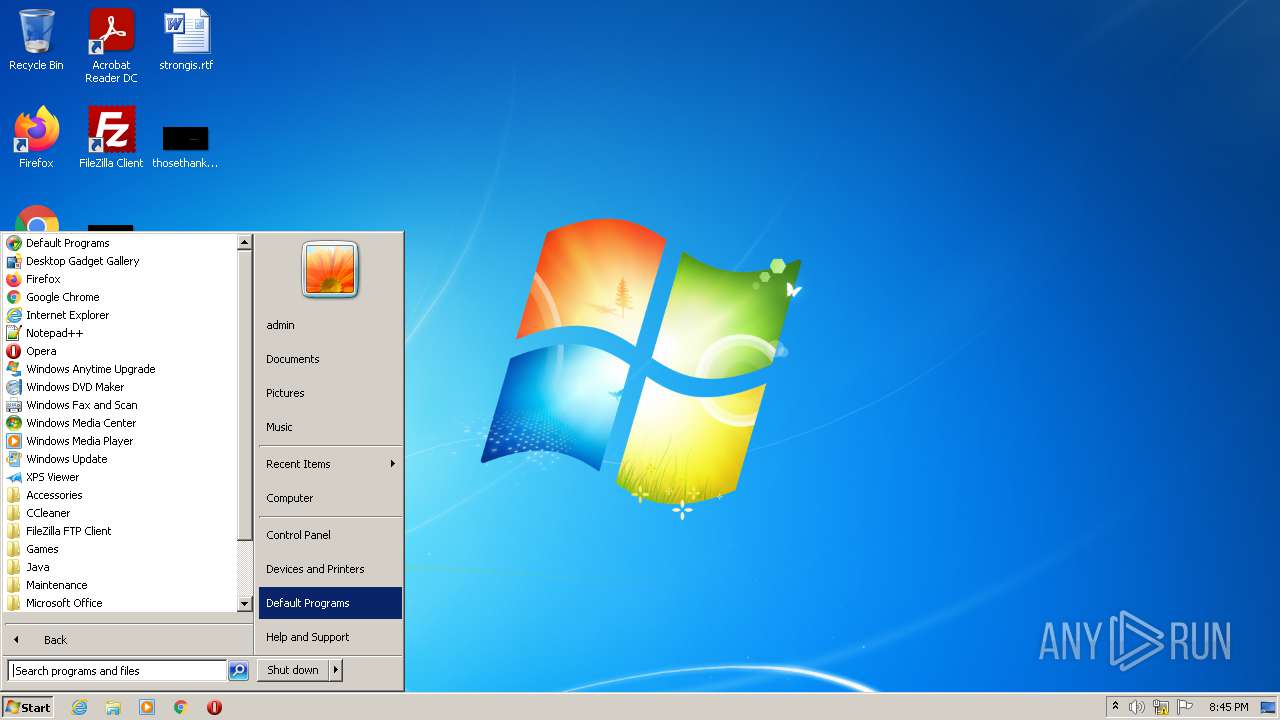Select the thosethank... desktop file
1280x720 pixels.
185,146
